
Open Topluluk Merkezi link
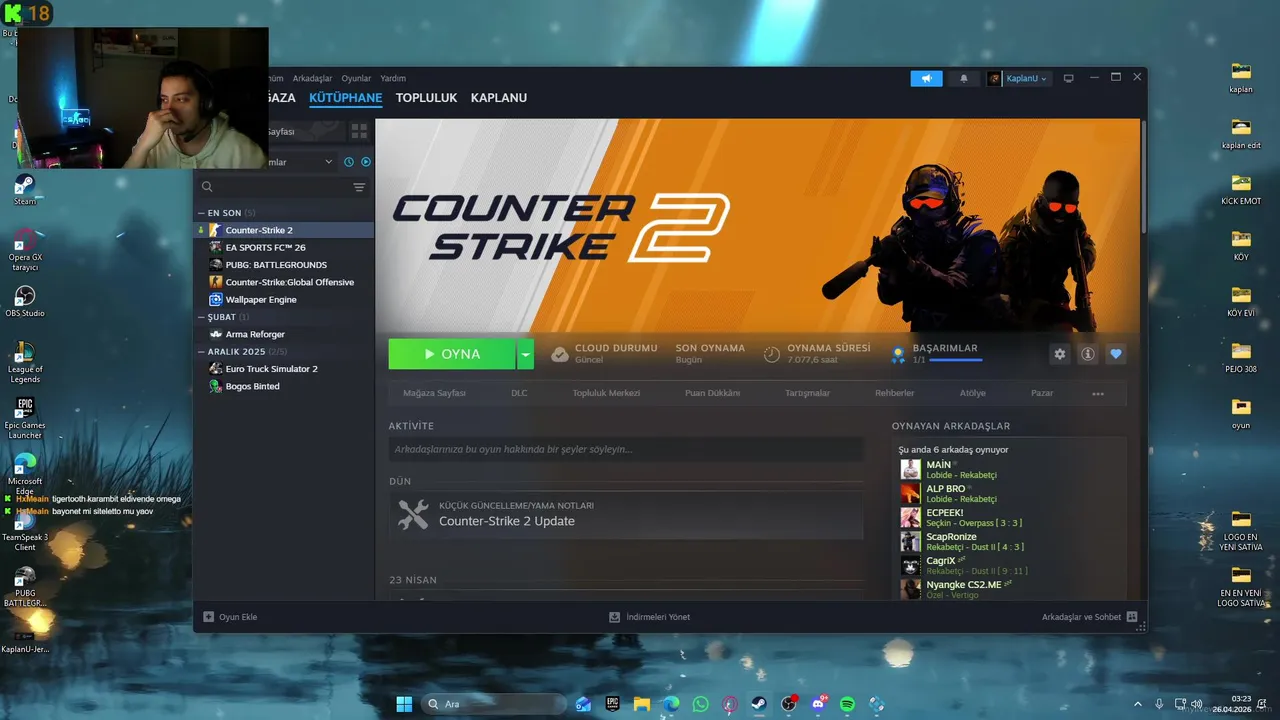[x=606, y=393]
